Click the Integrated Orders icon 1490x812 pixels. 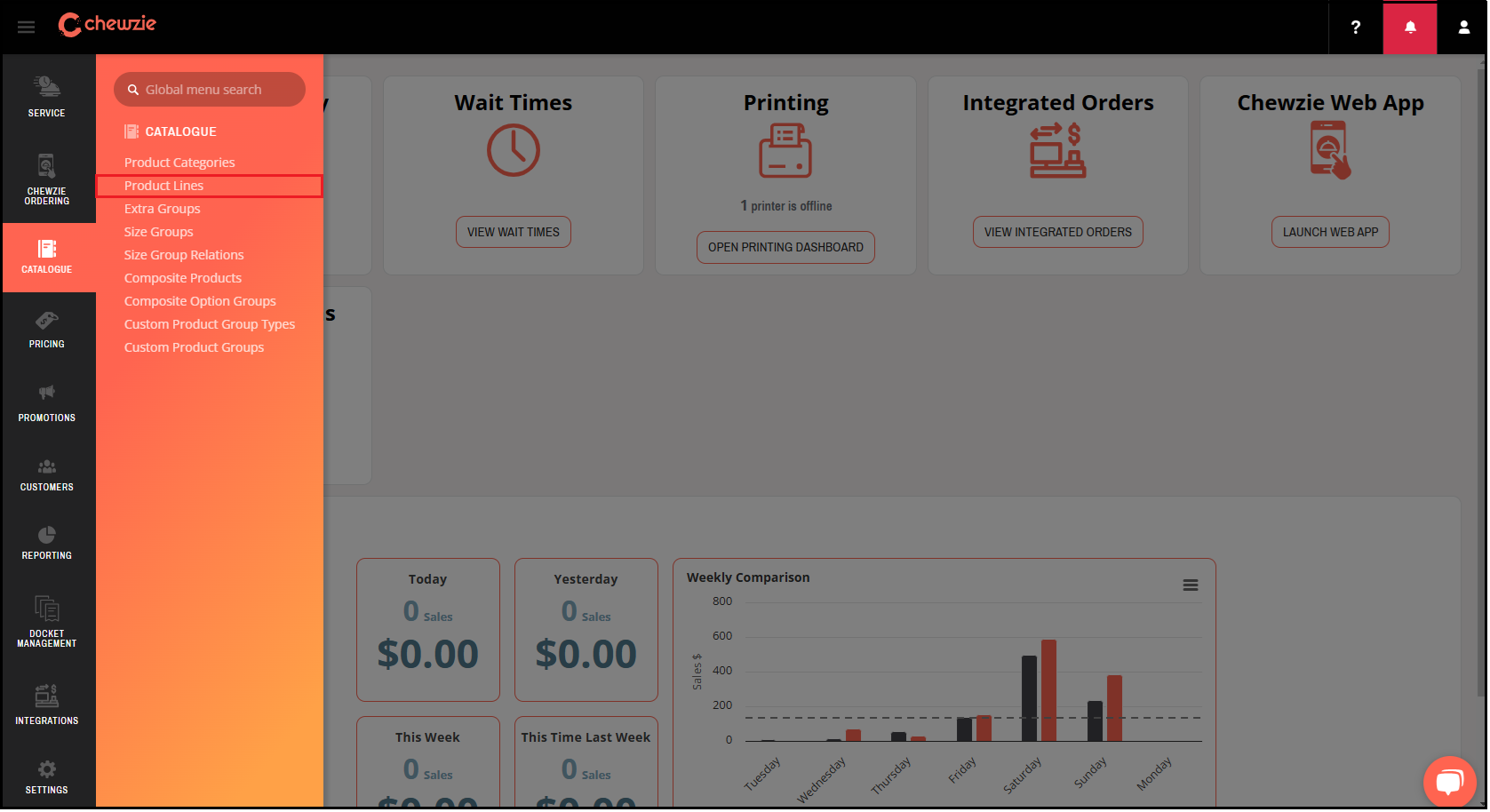[1057, 151]
